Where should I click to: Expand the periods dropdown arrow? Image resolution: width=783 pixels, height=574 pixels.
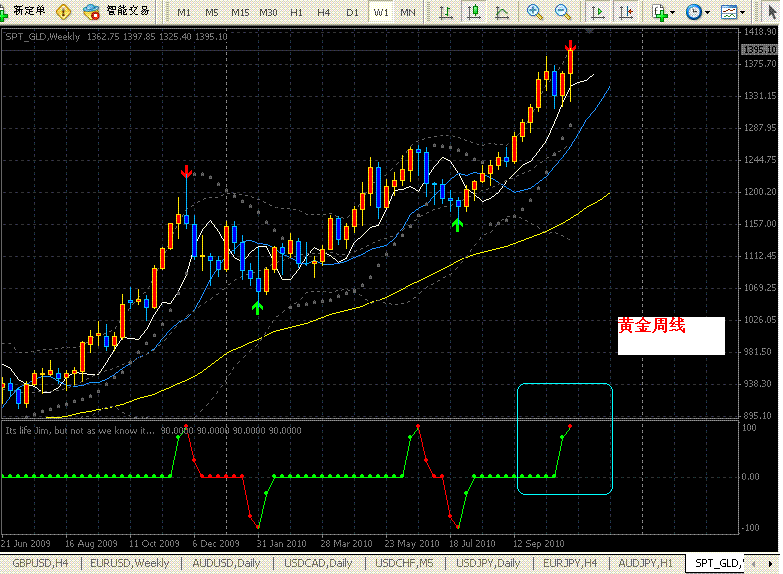(707, 12)
